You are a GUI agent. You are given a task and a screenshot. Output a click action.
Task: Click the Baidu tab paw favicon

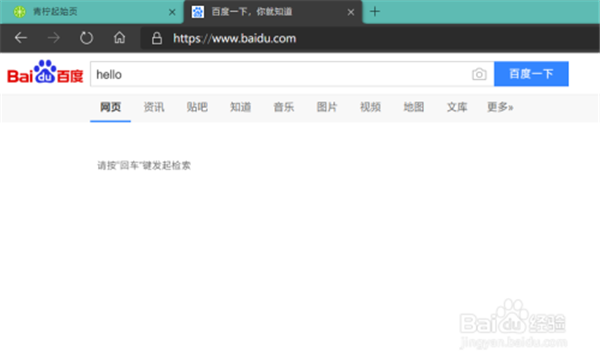pos(197,12)
